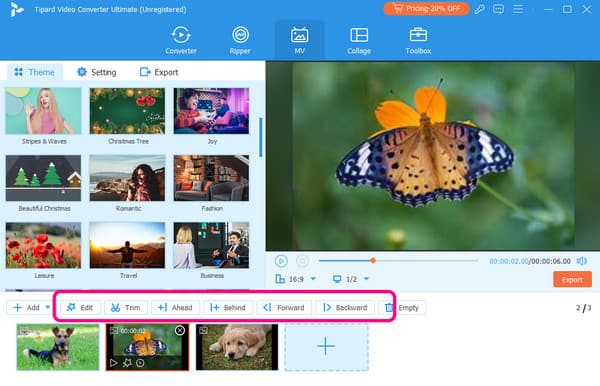Click the playback progress slider handle
600x386 pixels.
[x=373, y=261]
